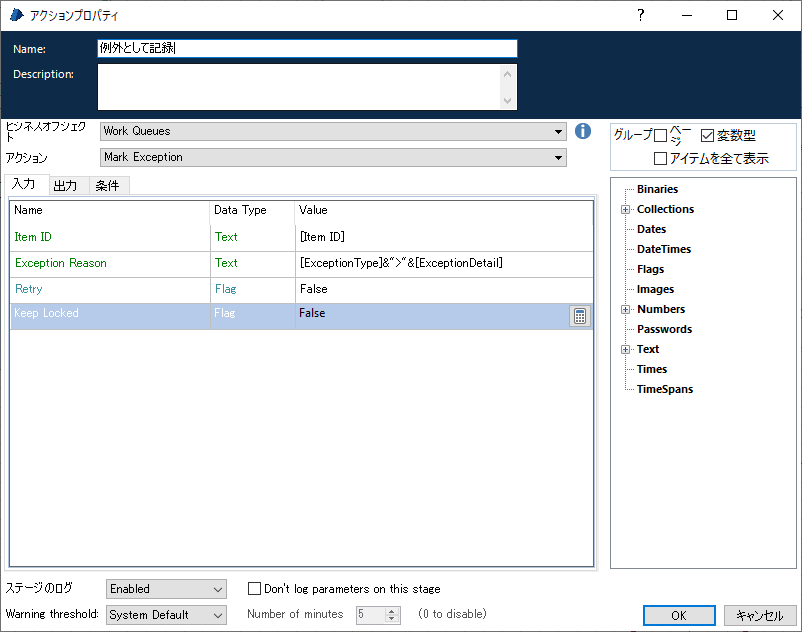This screenshot has width=802, height=632.
Task: Expand the Collections tree node
Action: pyautogui.click(x=626, y=210)
